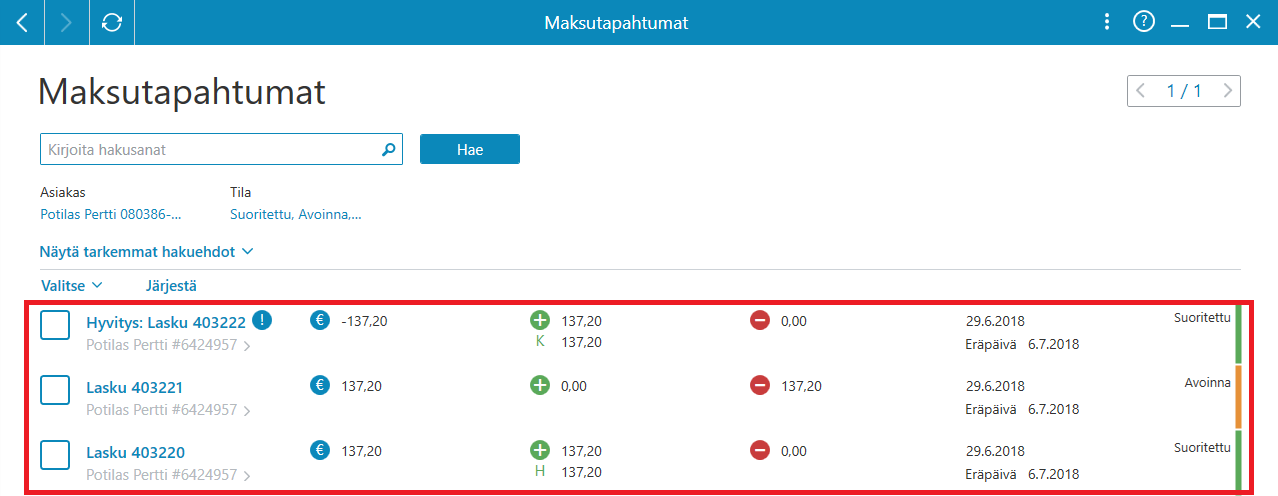Click the green plus icon in Lasku 403220 row

[x=540, y=451]
